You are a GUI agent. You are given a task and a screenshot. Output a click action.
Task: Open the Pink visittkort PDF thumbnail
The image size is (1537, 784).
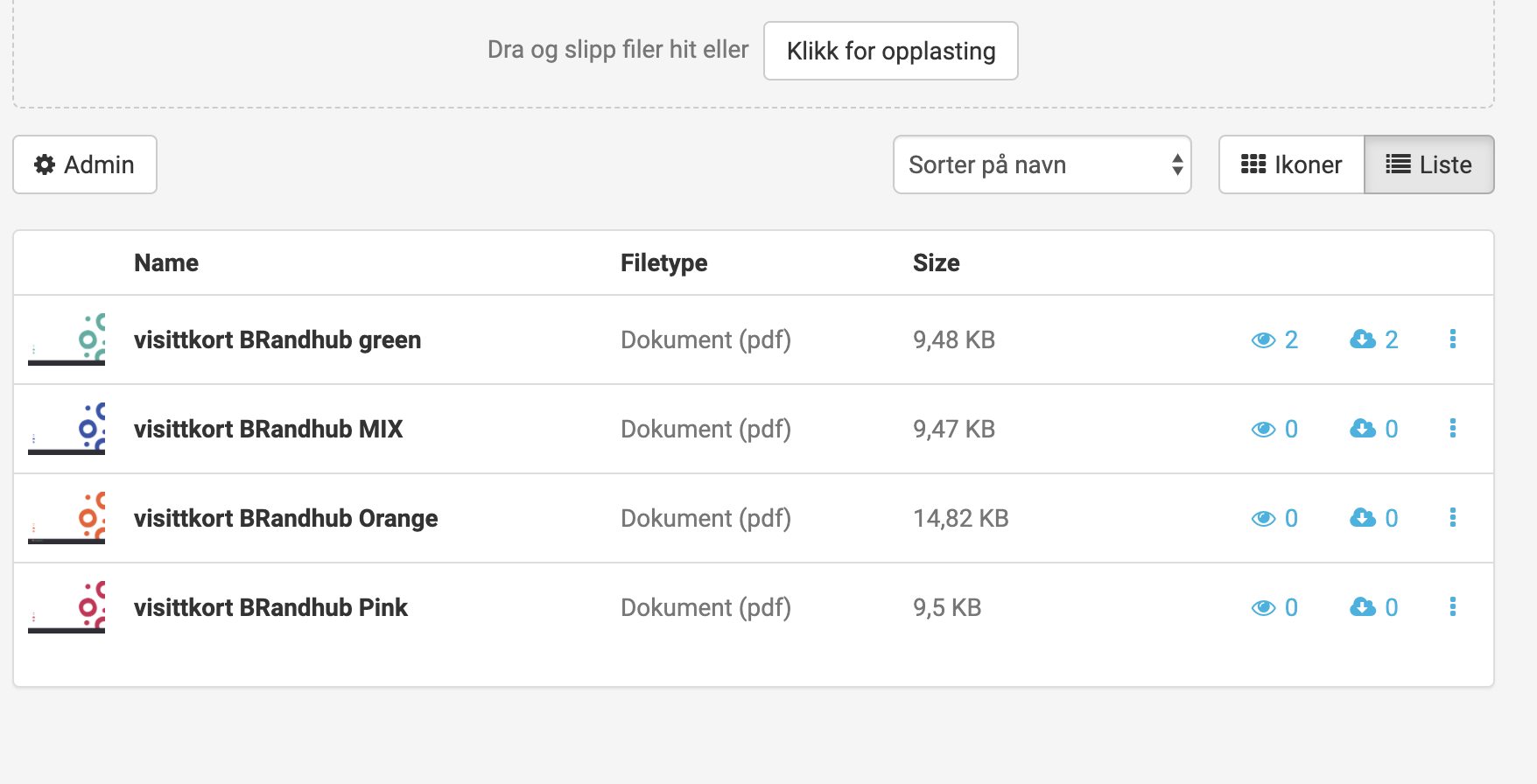click(67, 607)
